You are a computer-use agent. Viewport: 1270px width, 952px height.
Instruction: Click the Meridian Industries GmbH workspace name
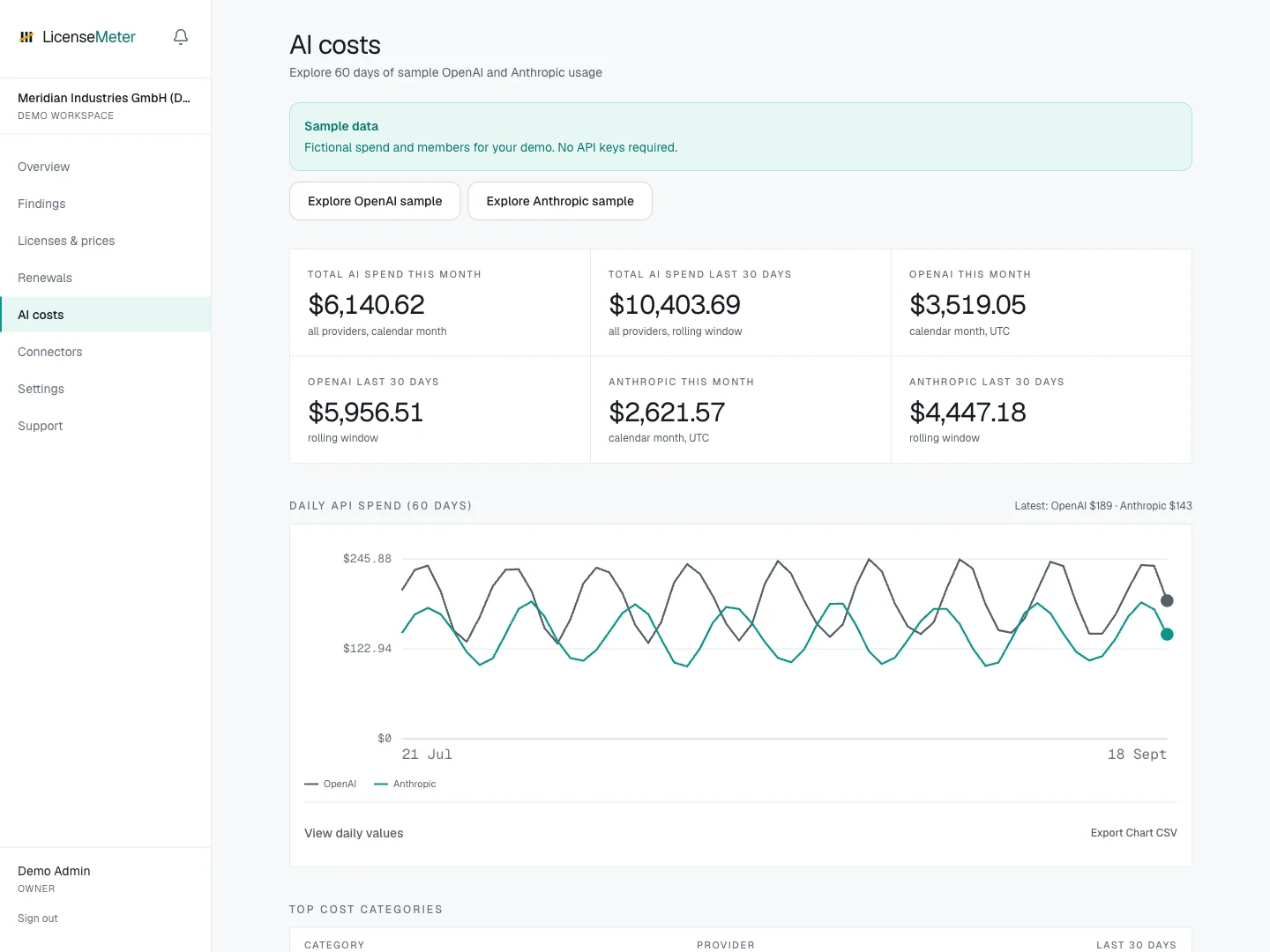click(104, 98)
